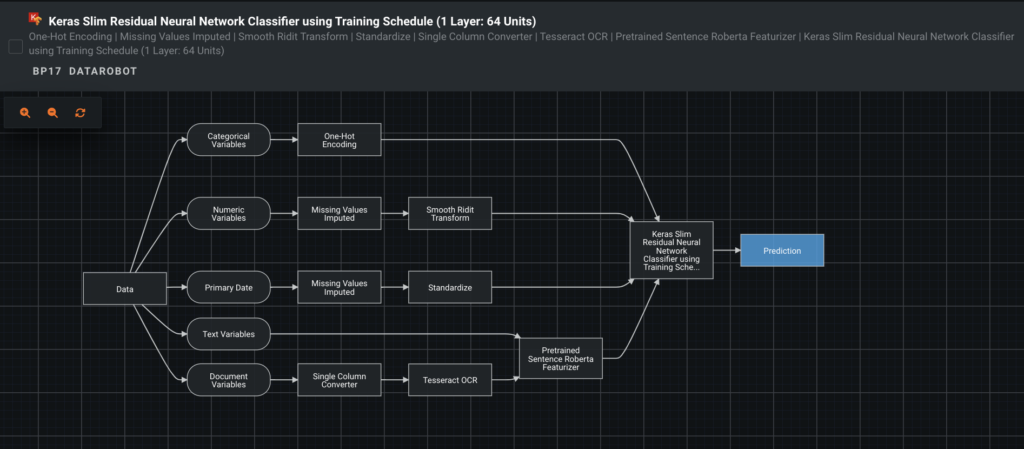Click Missing Values Imputed after Primary Date
Image resolution: width=1024 pixels, height=449 pixels.
[340, 287]
